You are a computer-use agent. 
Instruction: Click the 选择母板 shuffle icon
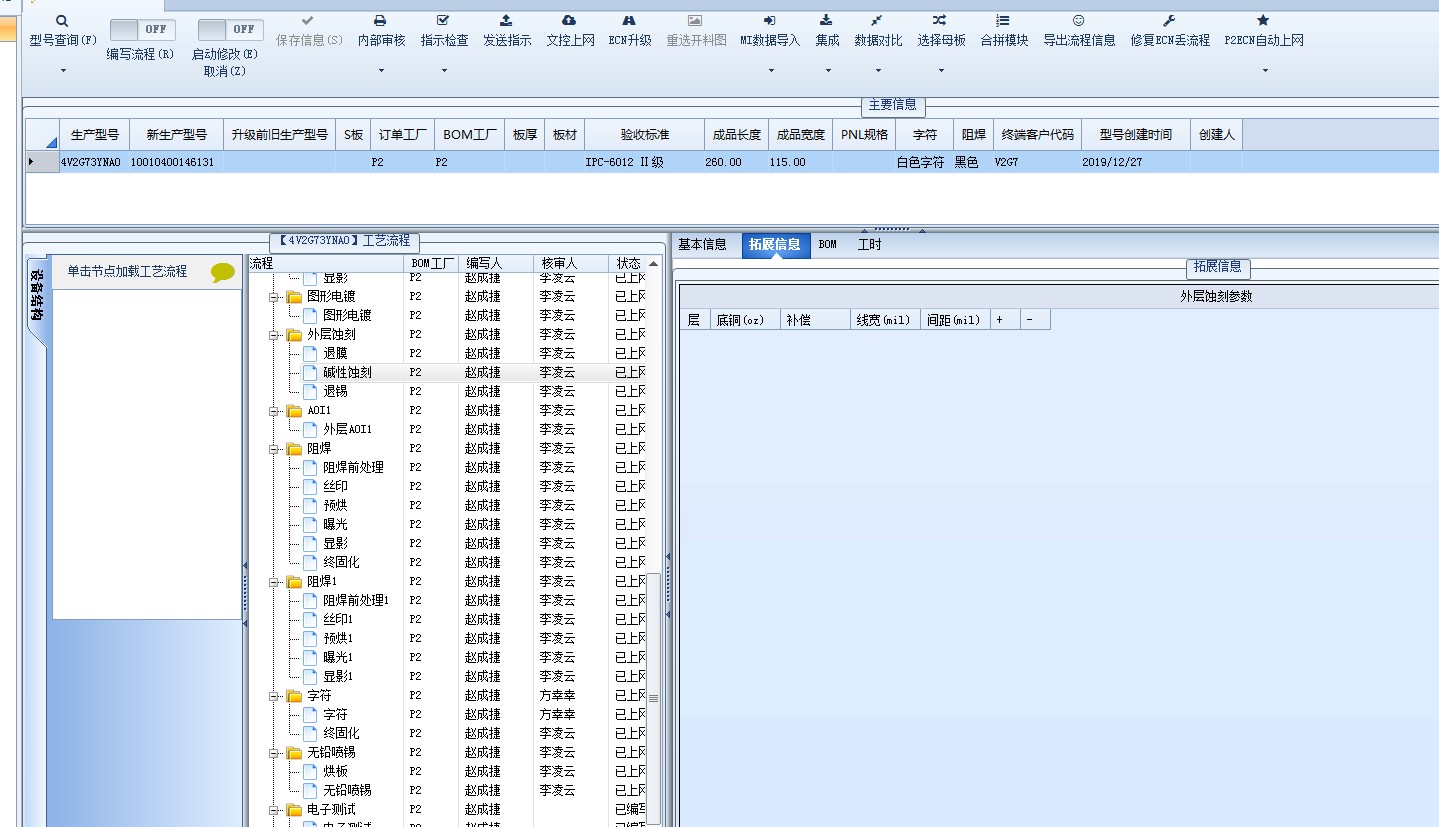pos(940,20)
